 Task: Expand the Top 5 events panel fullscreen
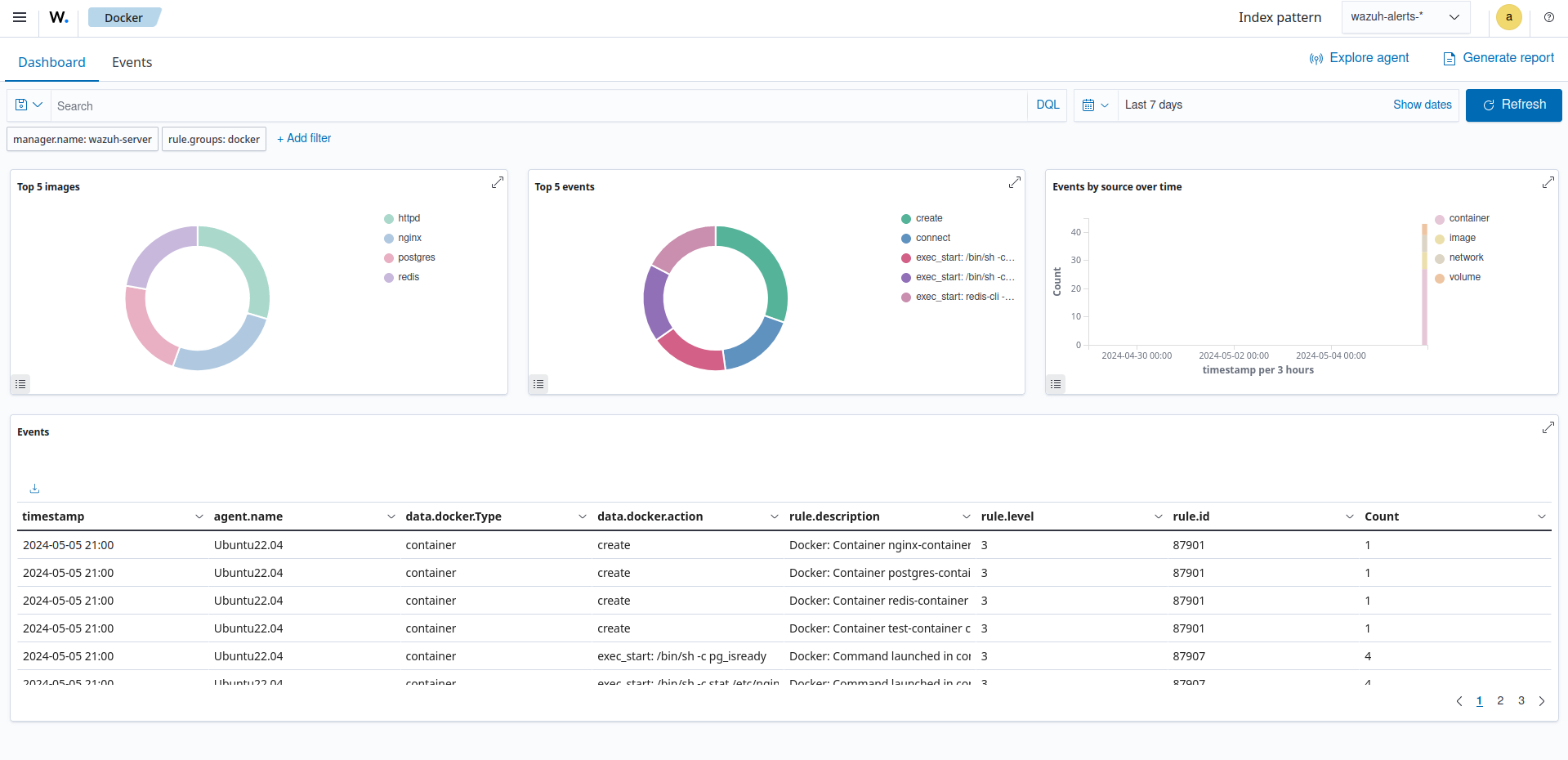(1015, 182)
